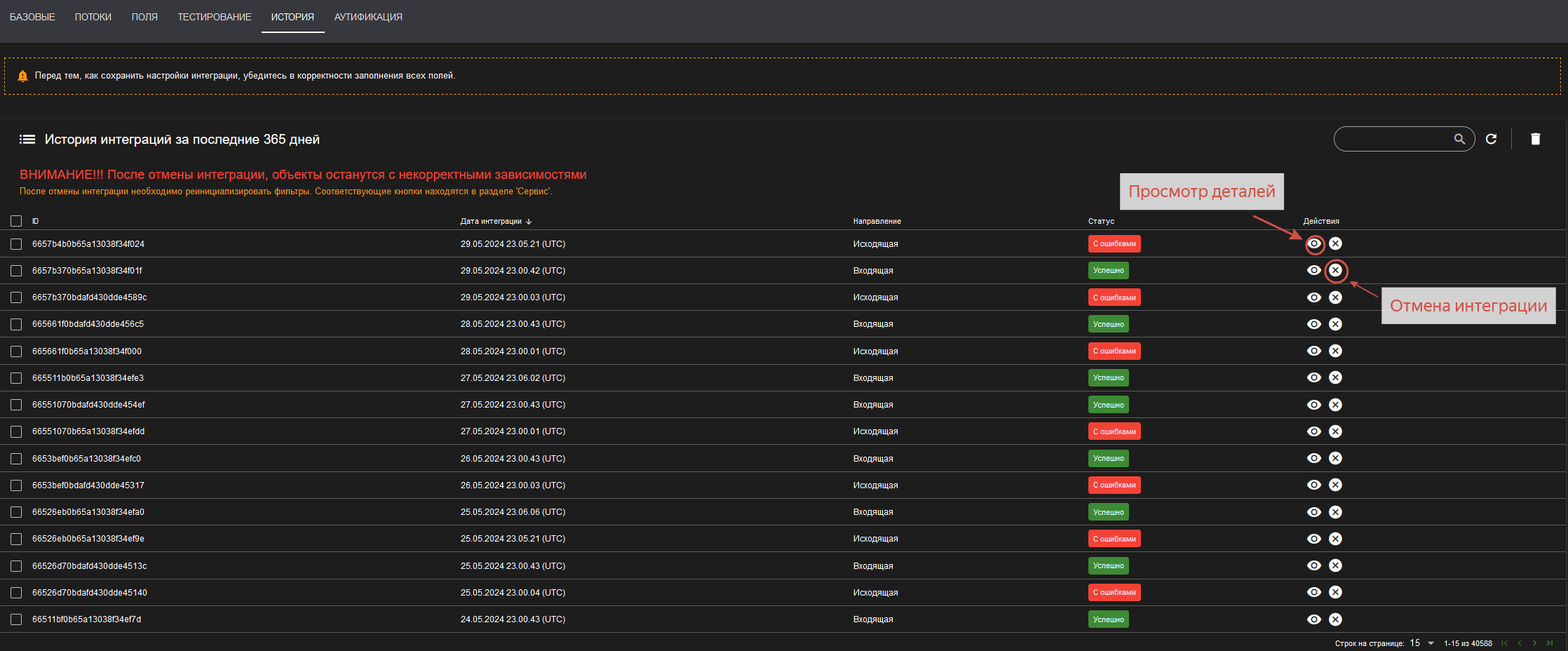The image size is (1568, 651).
Task: Tick checkbox for 66511bf0b65a13038f34ef7d
Action: 16,619
